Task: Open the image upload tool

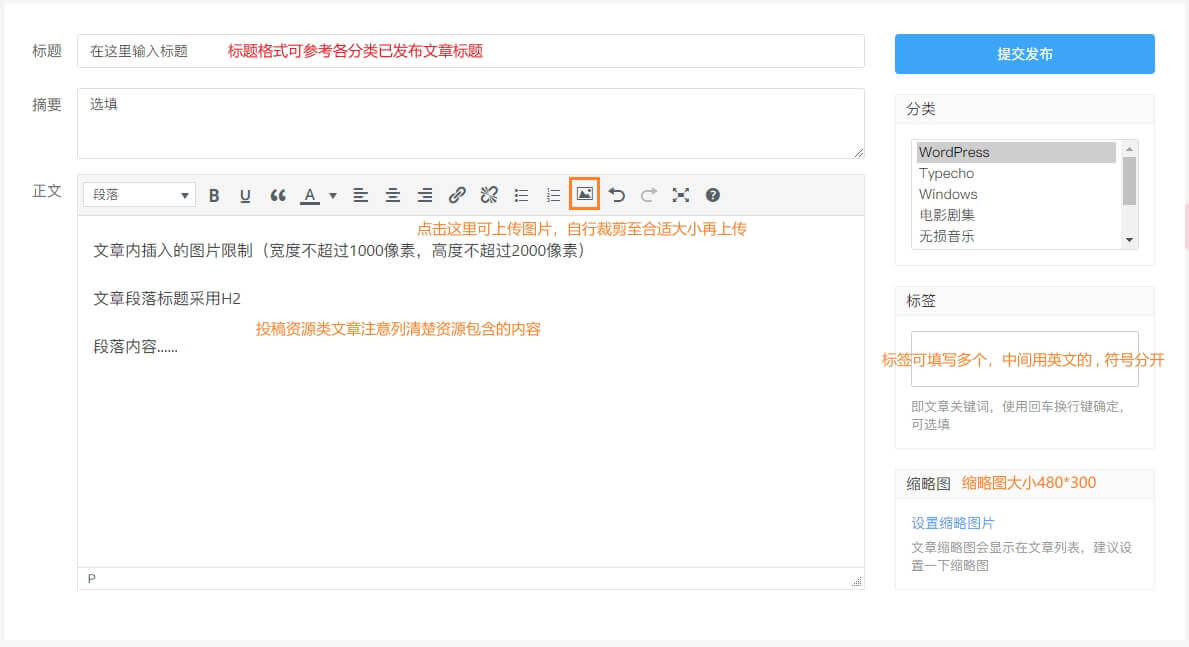Action: pos(585,195)
